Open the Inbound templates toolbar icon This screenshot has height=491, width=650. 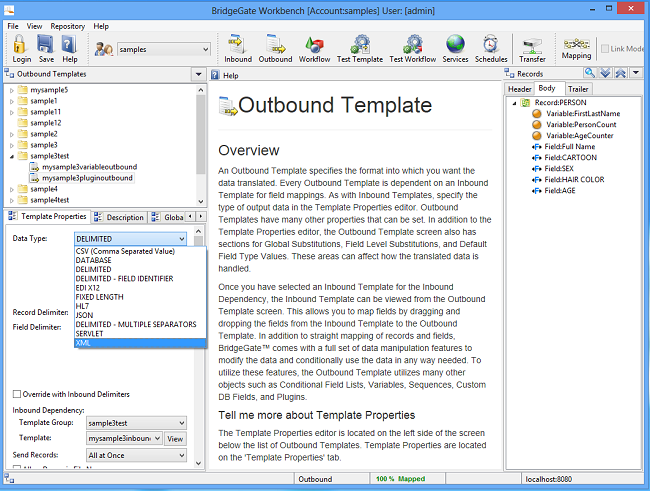tap(238, 44)
